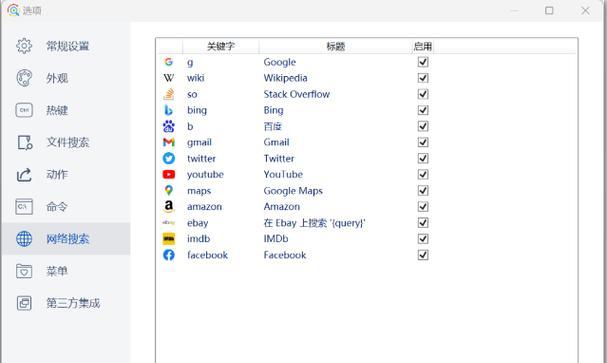Uncheck the Google Maps checkbox
The width and height of the screenshot is (607, 363).
click(423, 190)
